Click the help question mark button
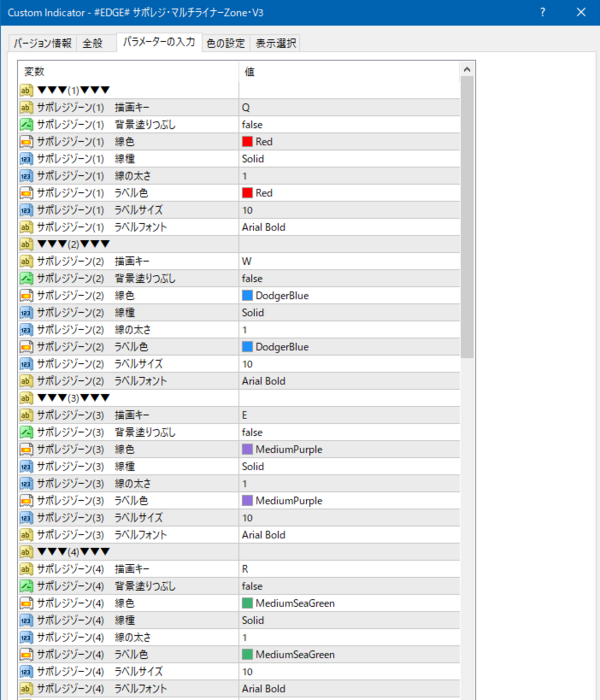 (542, 12)
